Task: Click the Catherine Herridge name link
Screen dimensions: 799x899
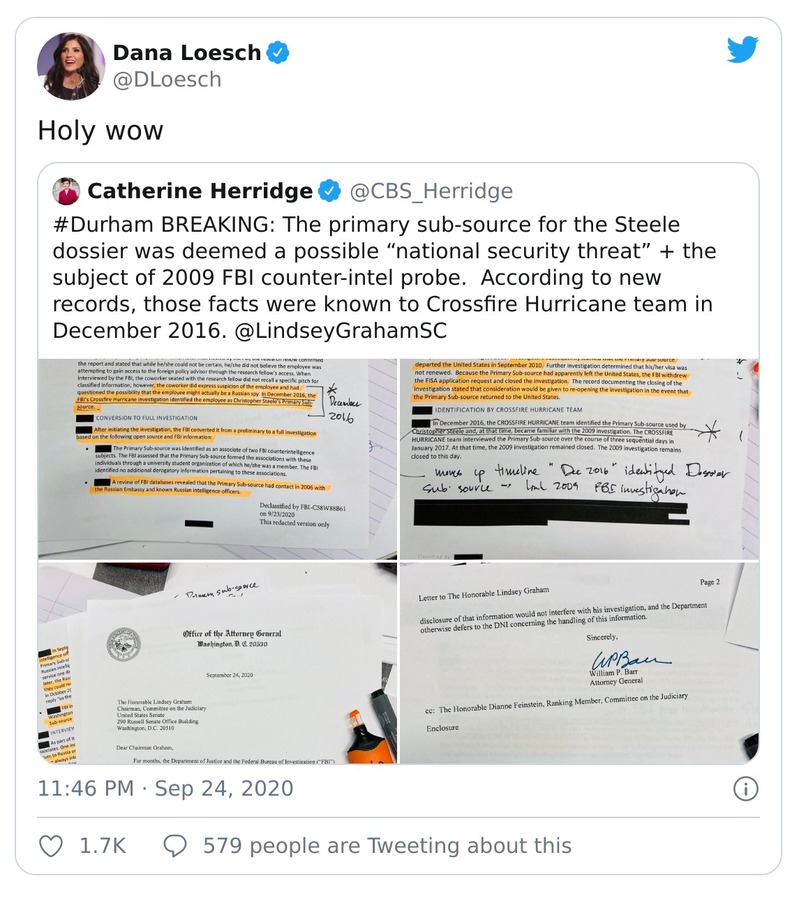Action: click(200, 191)
